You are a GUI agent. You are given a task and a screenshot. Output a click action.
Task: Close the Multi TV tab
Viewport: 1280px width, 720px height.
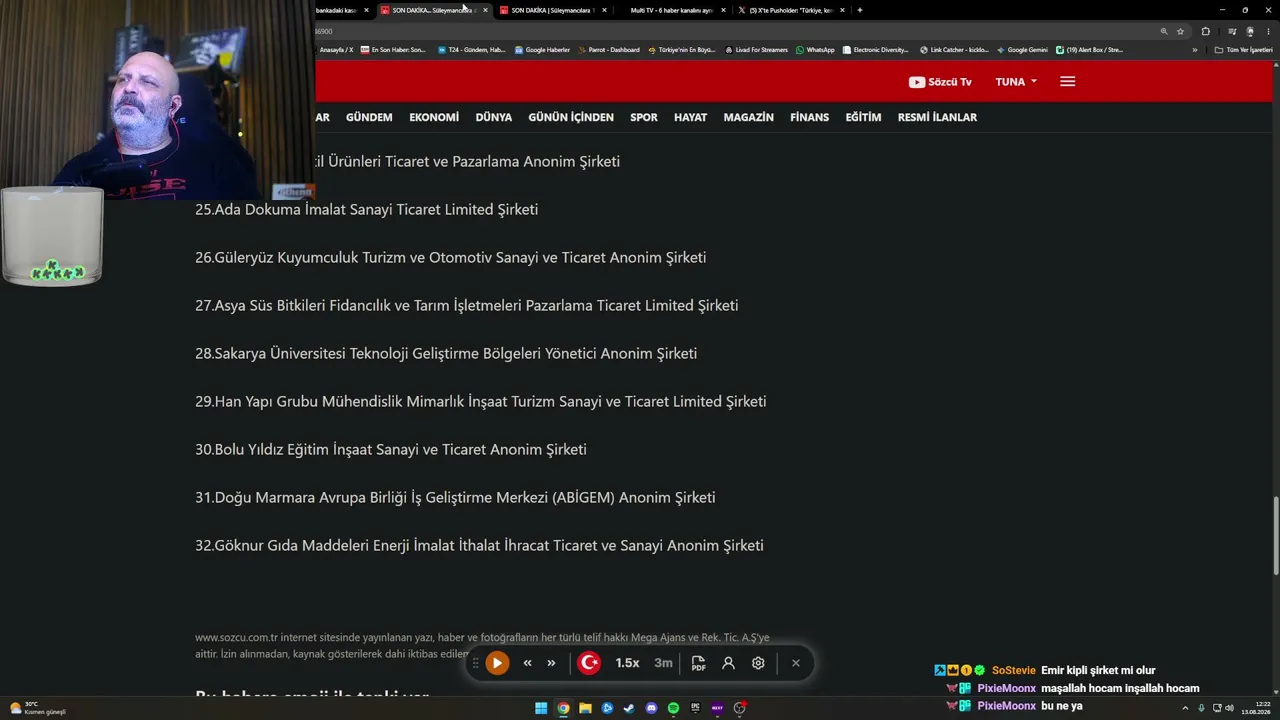point(723,10)
